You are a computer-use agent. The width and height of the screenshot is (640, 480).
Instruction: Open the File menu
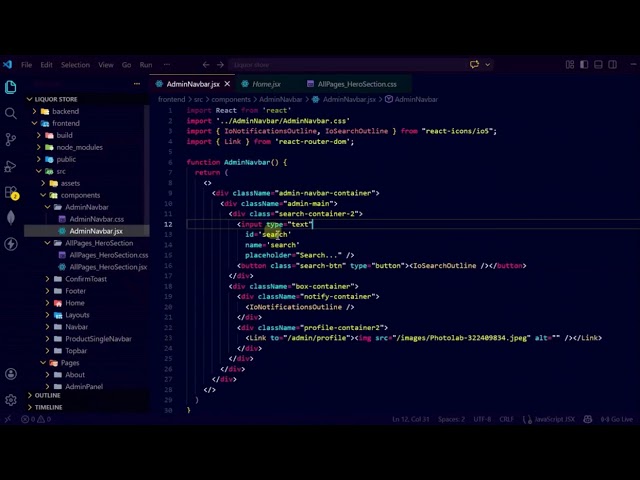point(27,65)
